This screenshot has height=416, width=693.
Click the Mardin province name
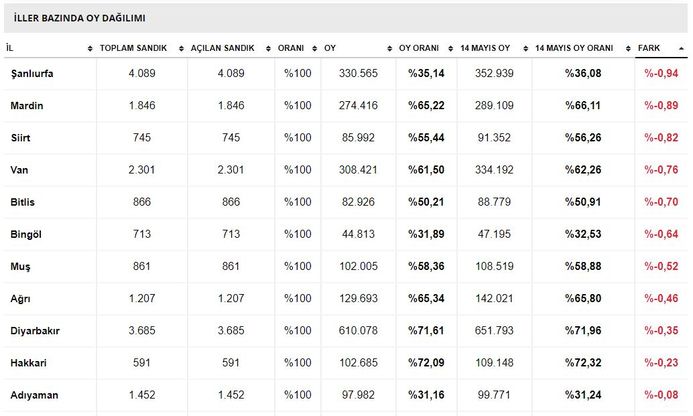pos(27,106)
